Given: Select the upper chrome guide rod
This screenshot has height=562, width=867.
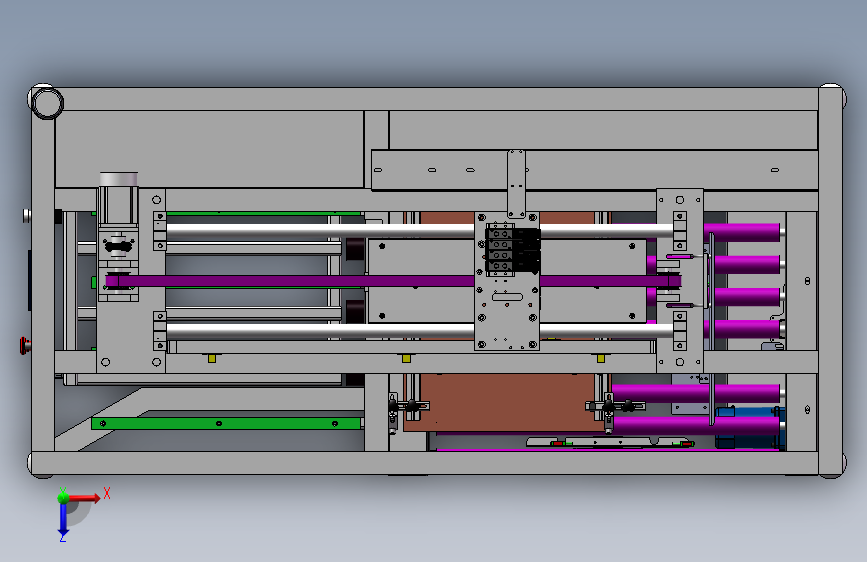Looking at the screenshot, I should tap(420, 232).
